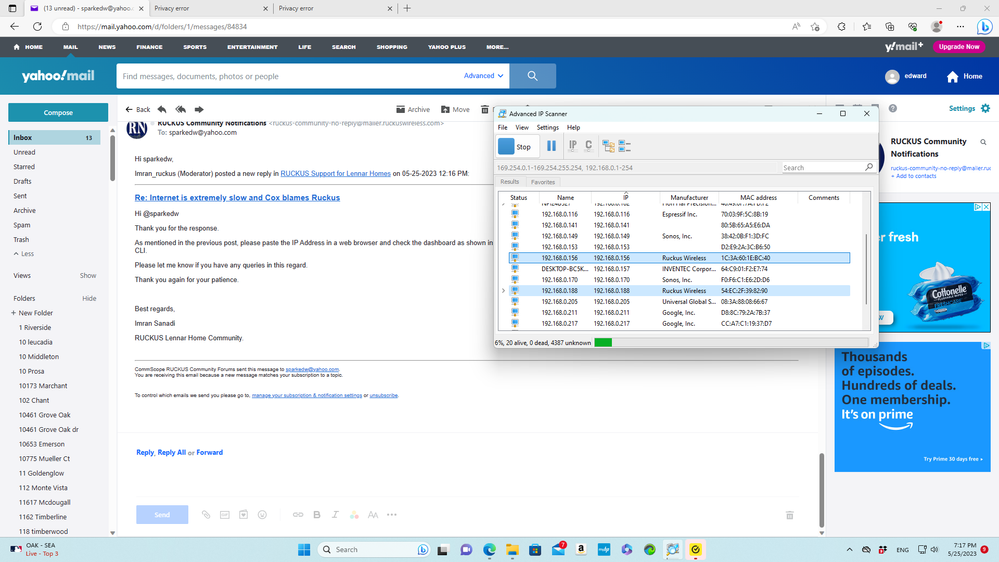Archive the open email
This screenshot has height=562, width=999.
(413, 110)
